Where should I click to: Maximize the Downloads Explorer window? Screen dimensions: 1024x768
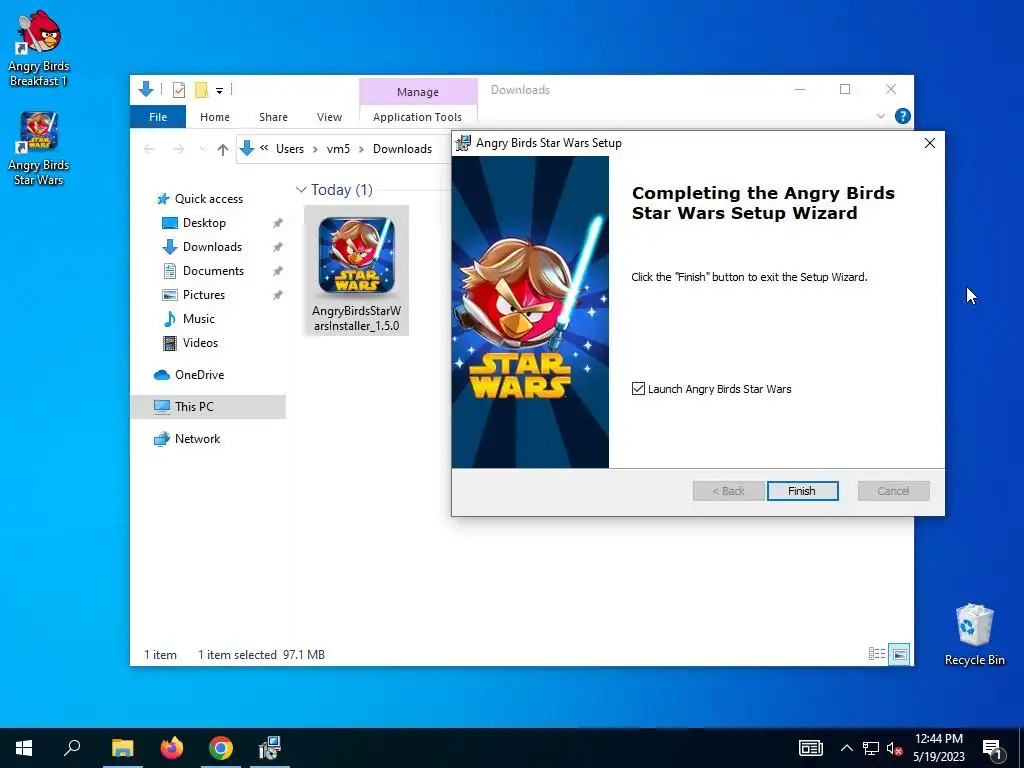845,89
